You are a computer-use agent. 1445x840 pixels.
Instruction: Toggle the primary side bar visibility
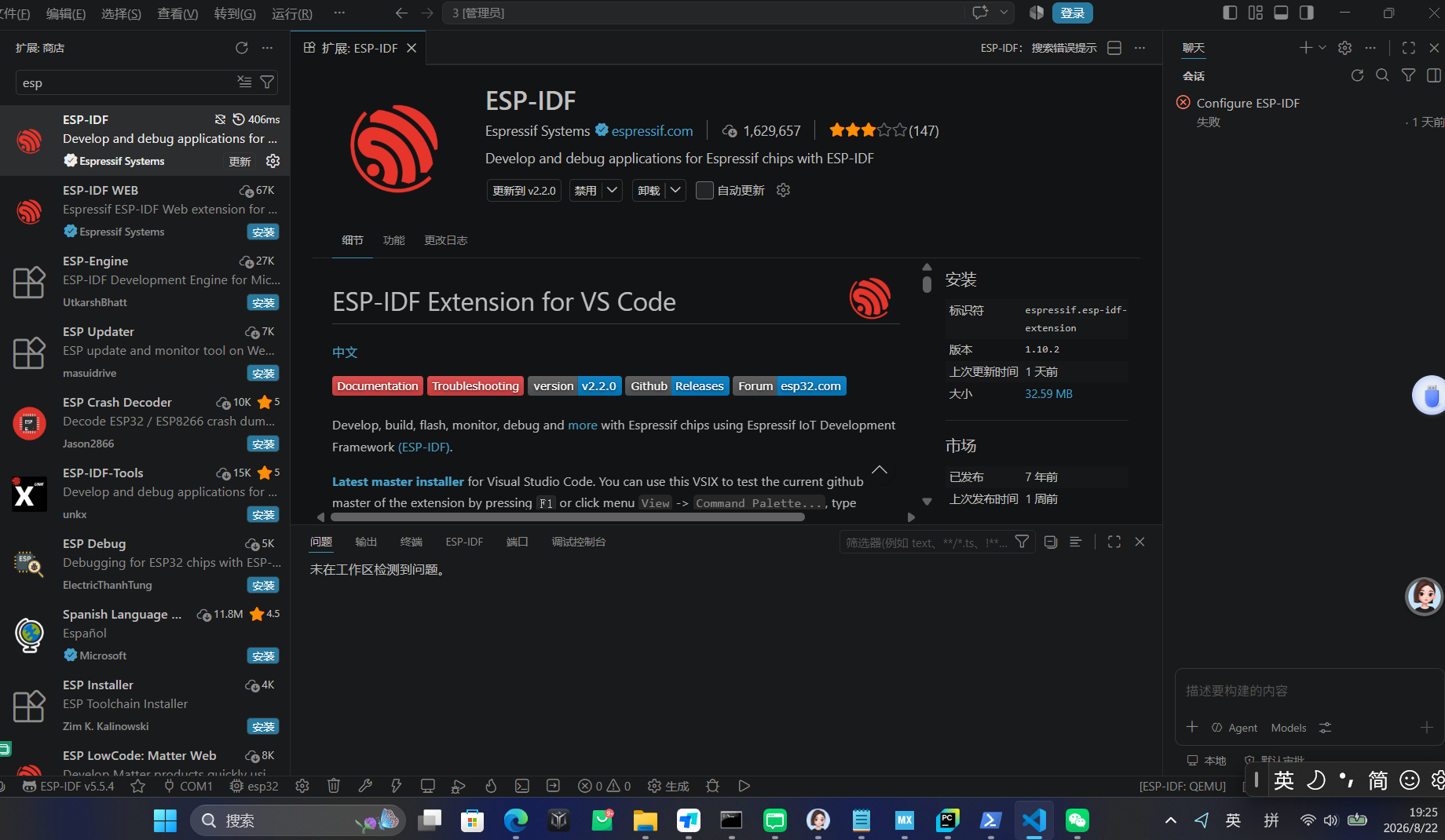coord(1231,13)
